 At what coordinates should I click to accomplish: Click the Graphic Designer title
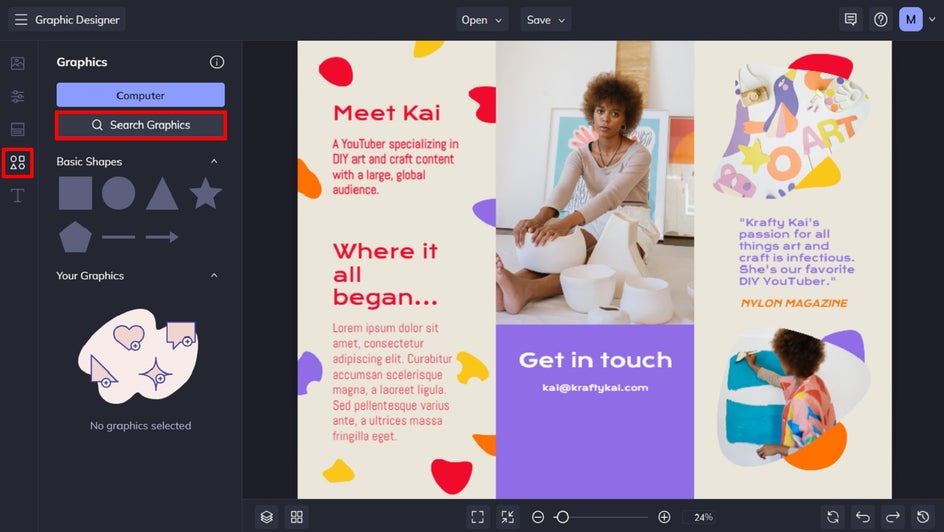click(77, 20)
